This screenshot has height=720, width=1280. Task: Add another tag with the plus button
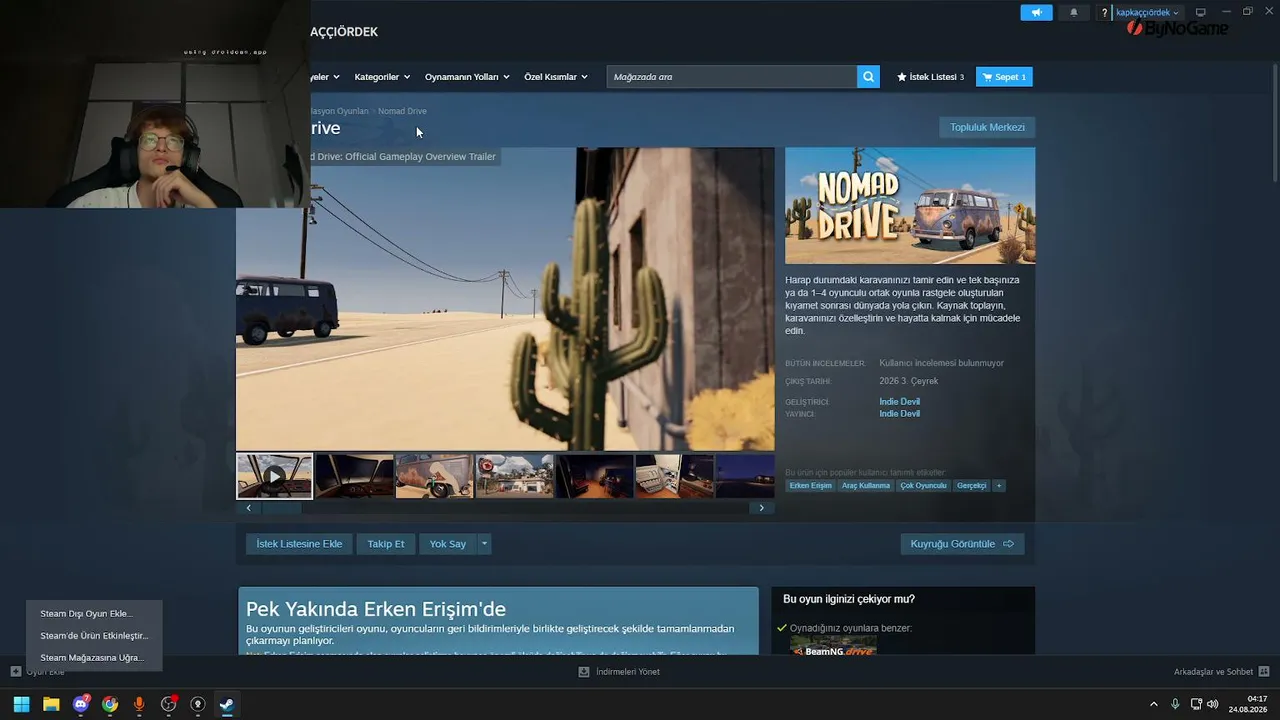pyautogui.click(x=998, y=486)
